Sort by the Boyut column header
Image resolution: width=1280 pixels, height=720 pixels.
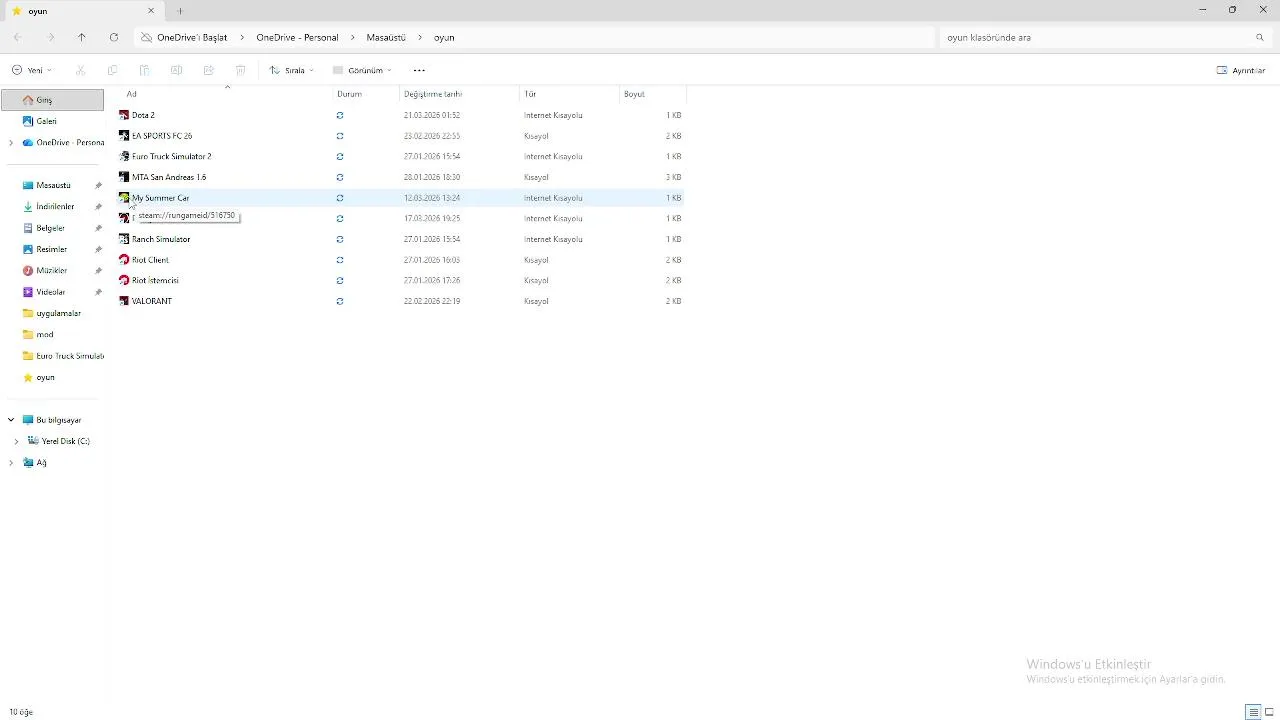click(653, 94)
